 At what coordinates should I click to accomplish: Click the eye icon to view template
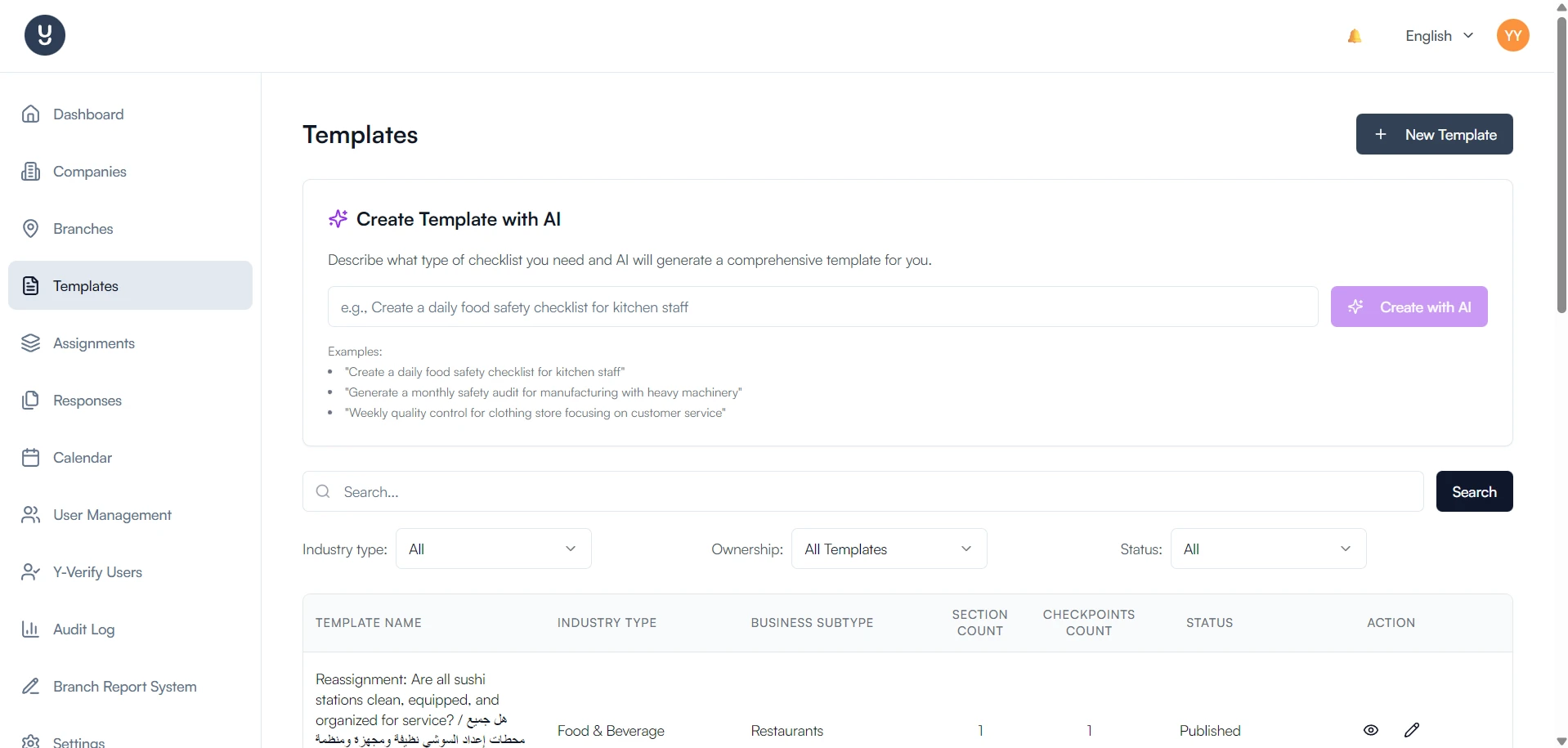[1371, 730]
